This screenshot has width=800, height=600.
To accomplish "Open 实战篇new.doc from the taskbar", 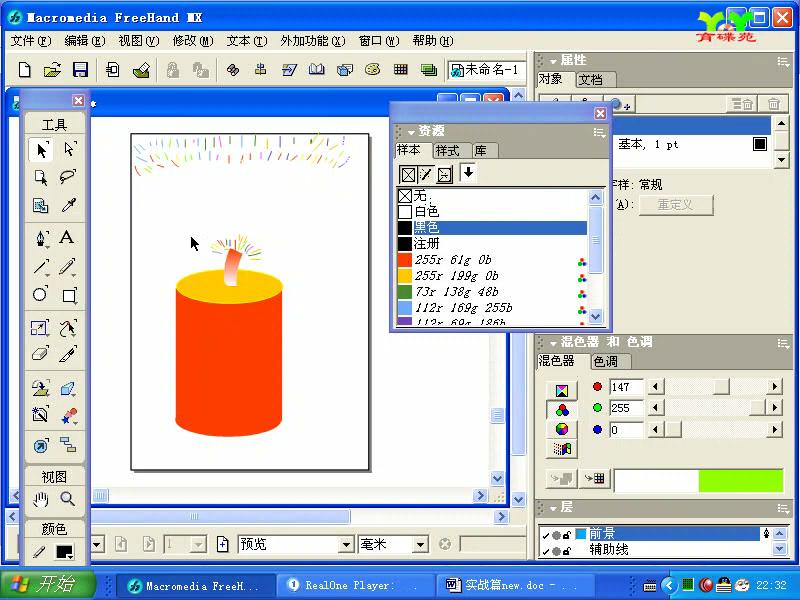I will pos(514,585).
